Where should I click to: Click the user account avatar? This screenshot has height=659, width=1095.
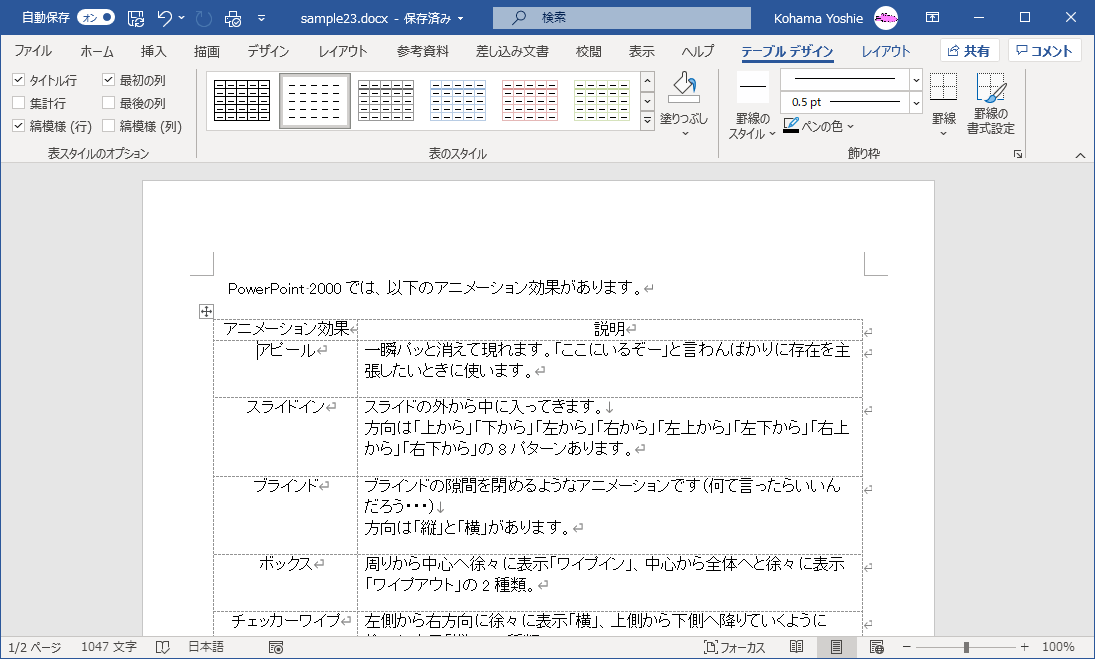pyautogui.click(x=886, y=18)
